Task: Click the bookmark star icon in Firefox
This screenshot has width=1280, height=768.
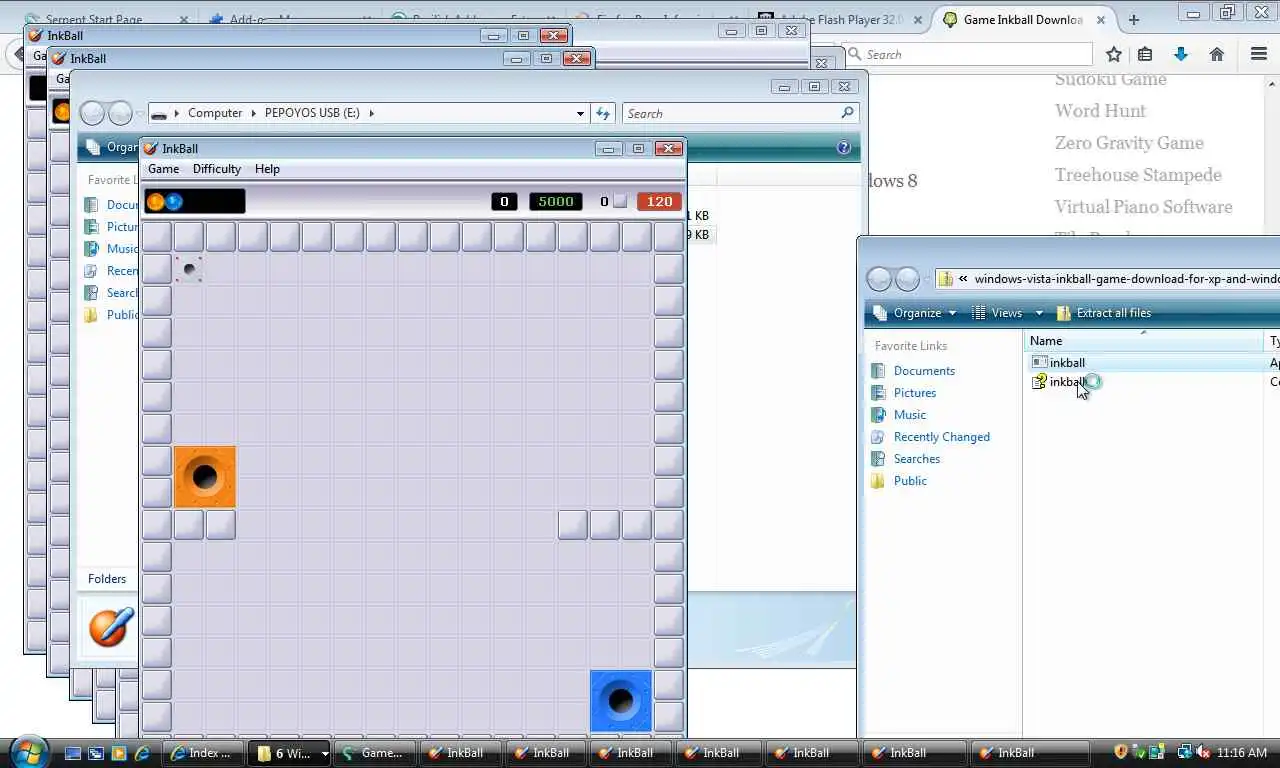Action: coord(1113,54)
